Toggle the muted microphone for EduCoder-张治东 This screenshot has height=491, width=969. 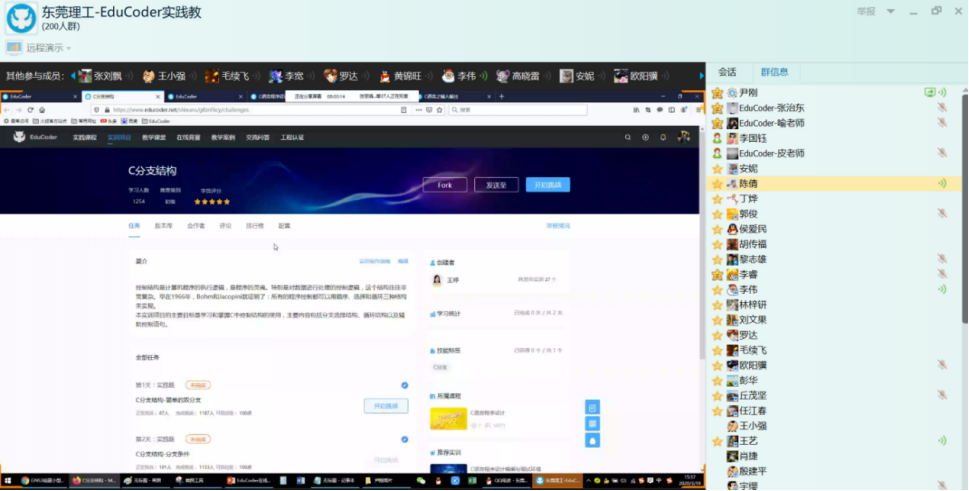(941, 108)
